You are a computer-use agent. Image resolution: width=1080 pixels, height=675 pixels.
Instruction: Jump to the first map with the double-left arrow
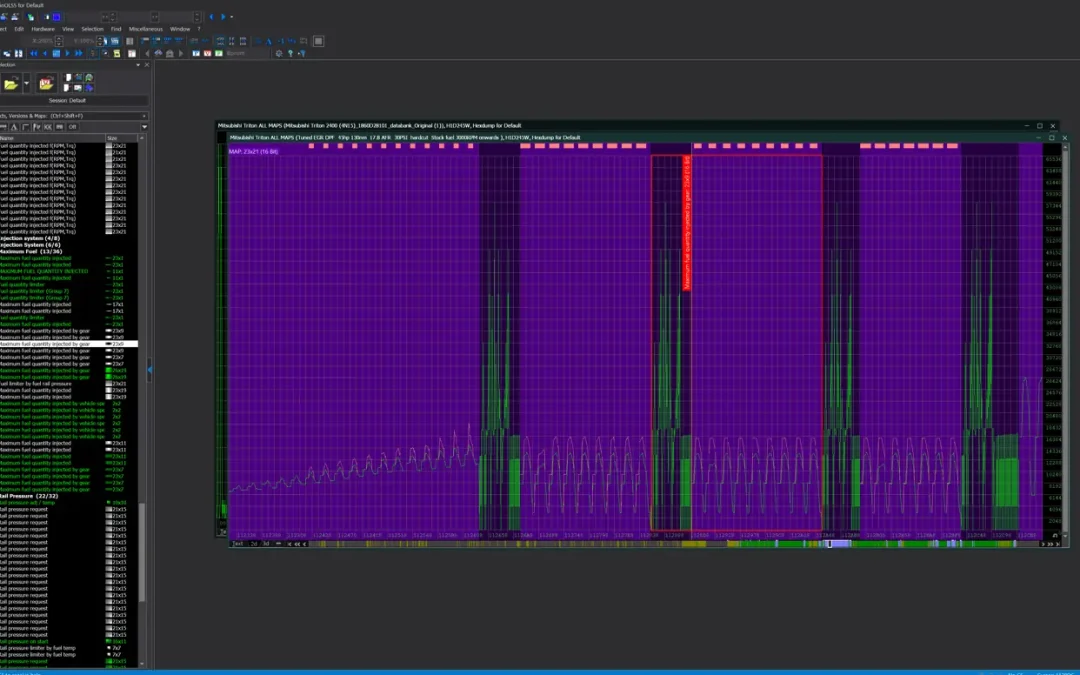click(x=34, y=53)
